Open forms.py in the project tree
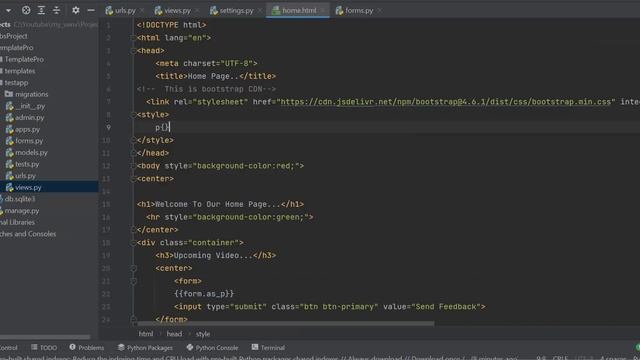640x360 pixels. [29, 141]
